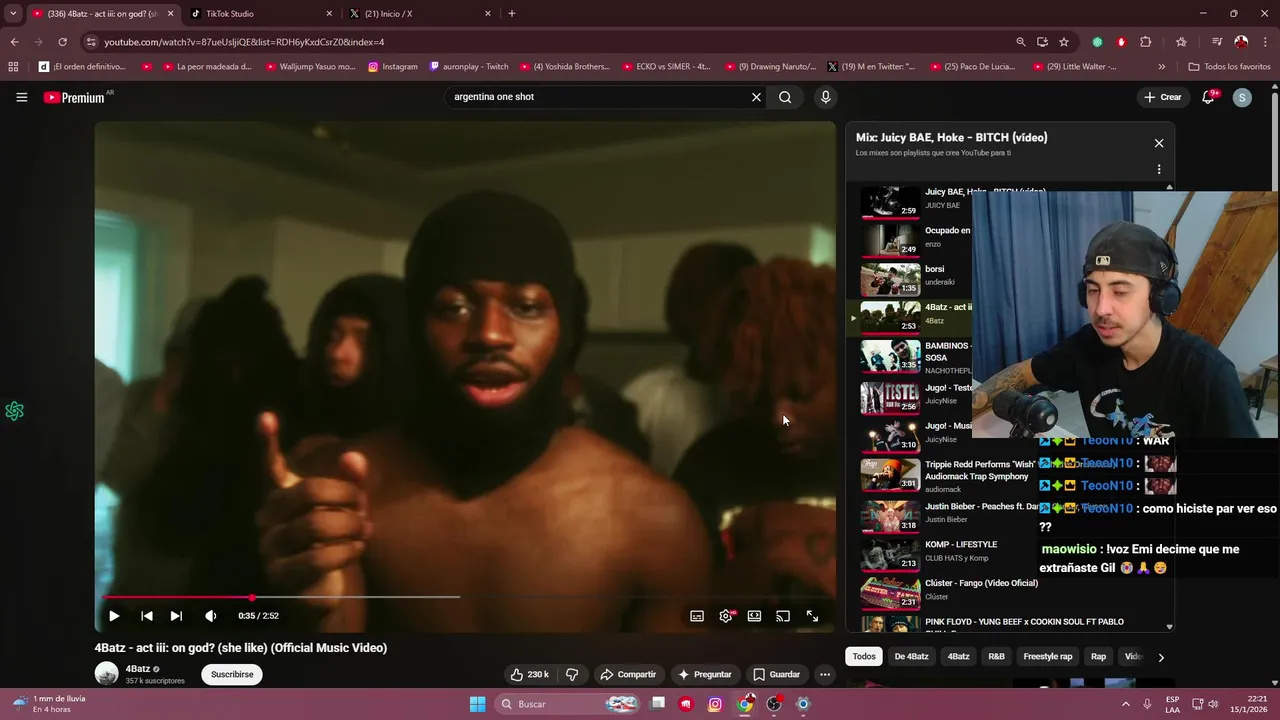Select the 4Batz filter chip
This screenshot has height=720, width=1280.
coord(958,657)
